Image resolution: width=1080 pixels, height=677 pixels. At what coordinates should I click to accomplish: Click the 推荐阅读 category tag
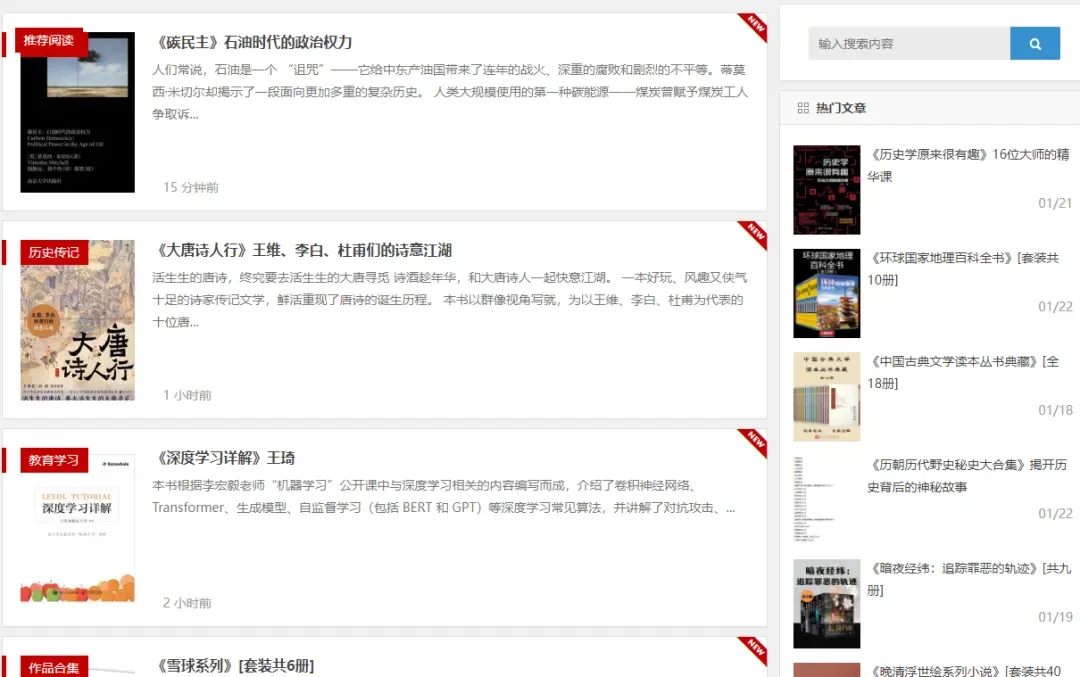49,41
